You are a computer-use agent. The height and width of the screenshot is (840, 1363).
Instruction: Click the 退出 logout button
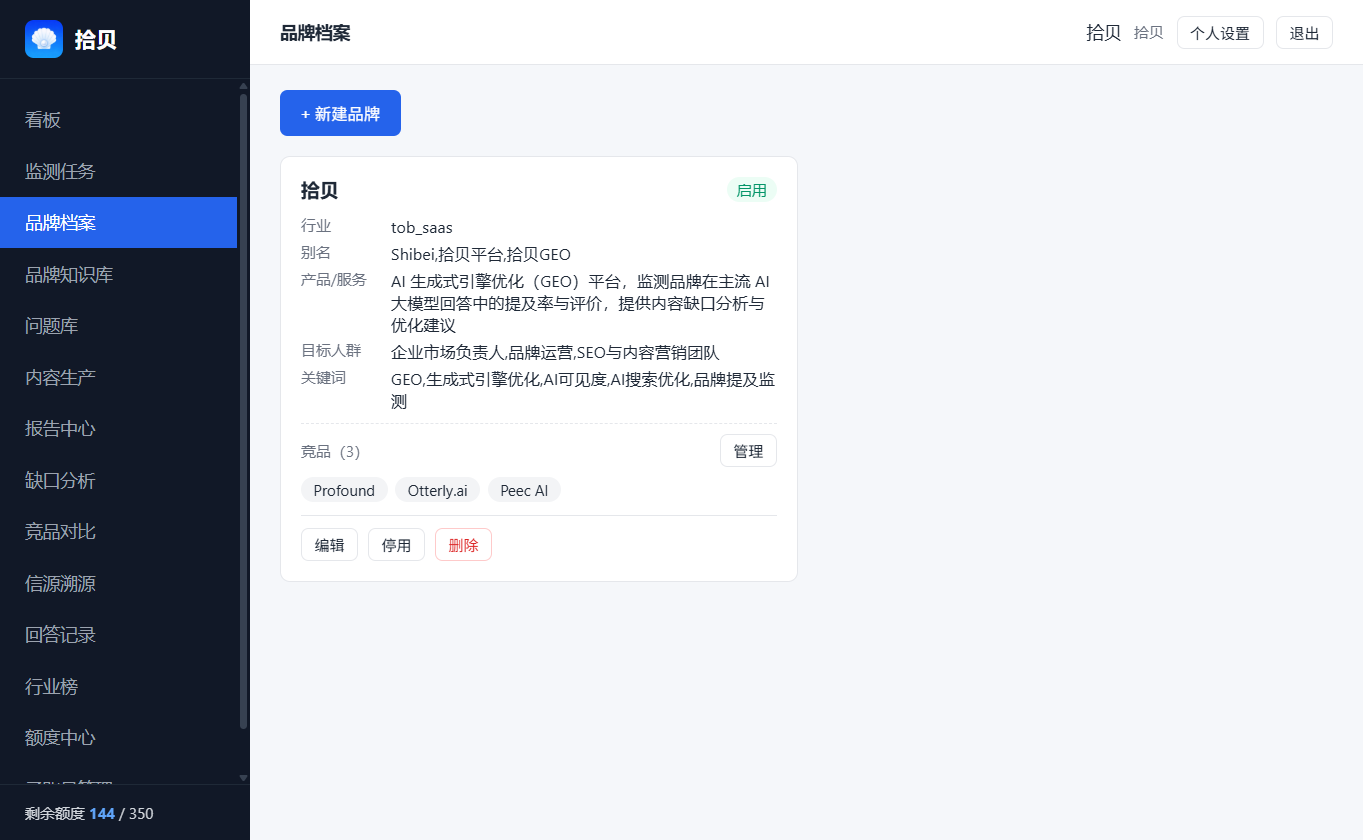coord(1304,33)
